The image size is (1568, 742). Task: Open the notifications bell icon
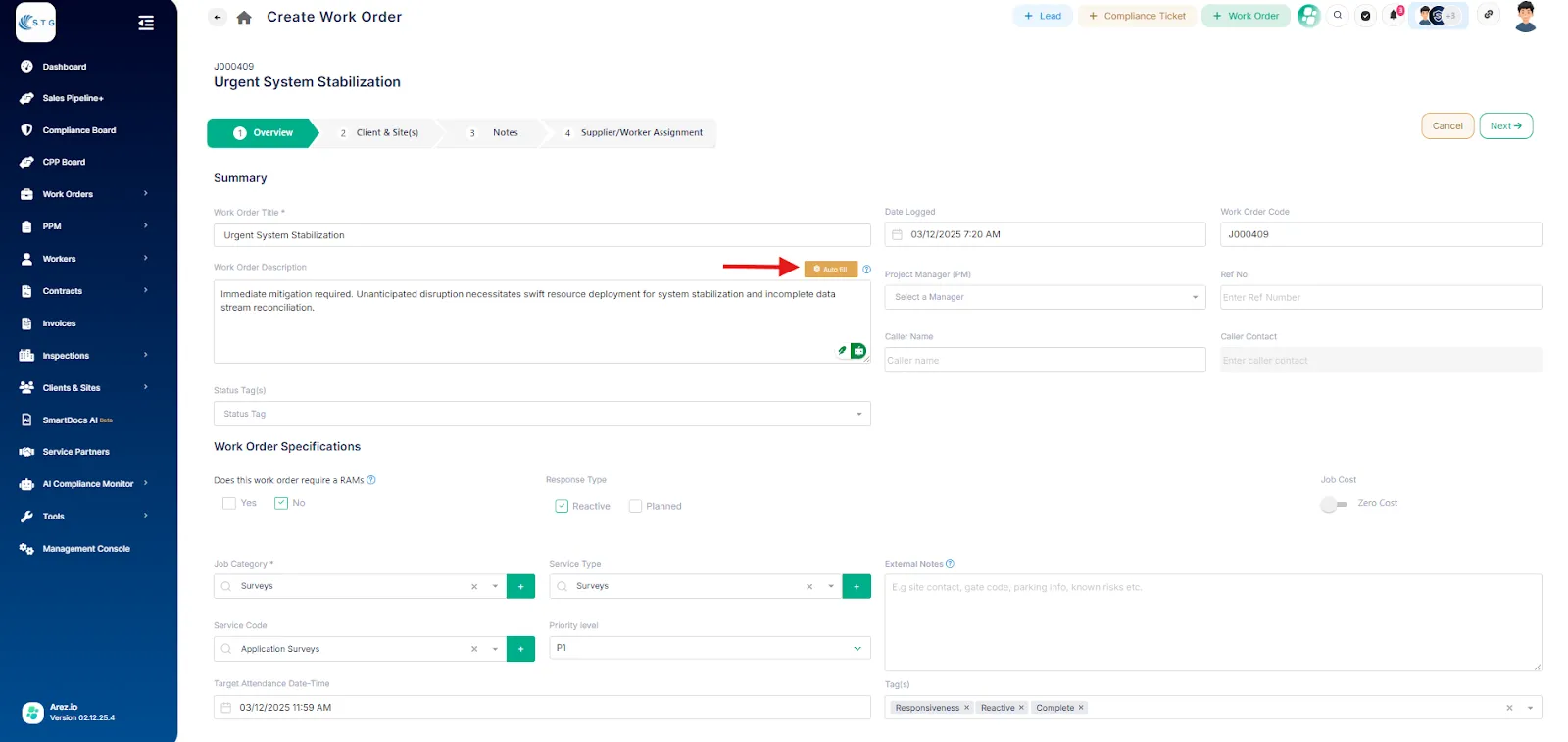(1394, 16)
